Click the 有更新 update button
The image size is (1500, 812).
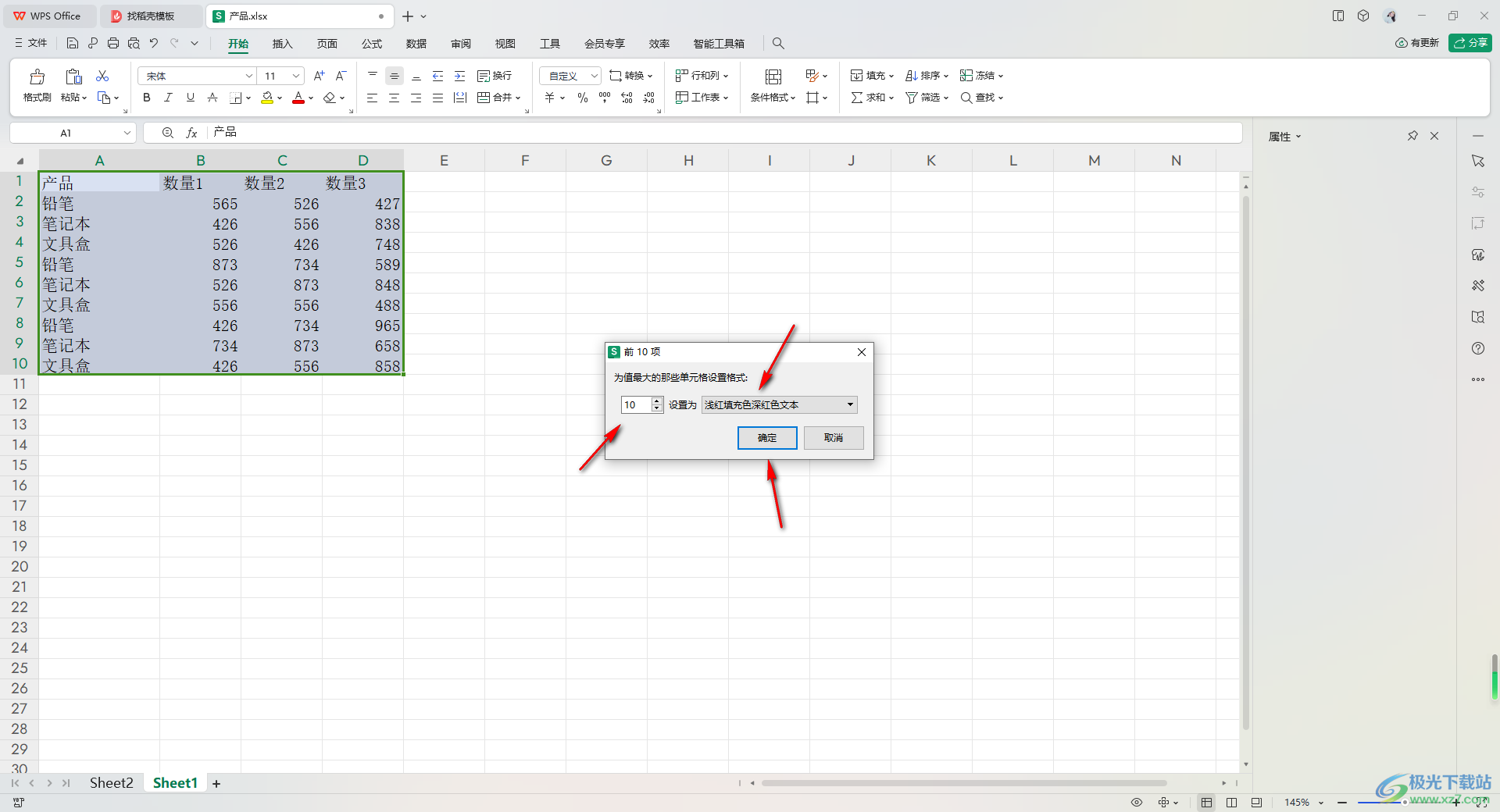[1417, 43]
